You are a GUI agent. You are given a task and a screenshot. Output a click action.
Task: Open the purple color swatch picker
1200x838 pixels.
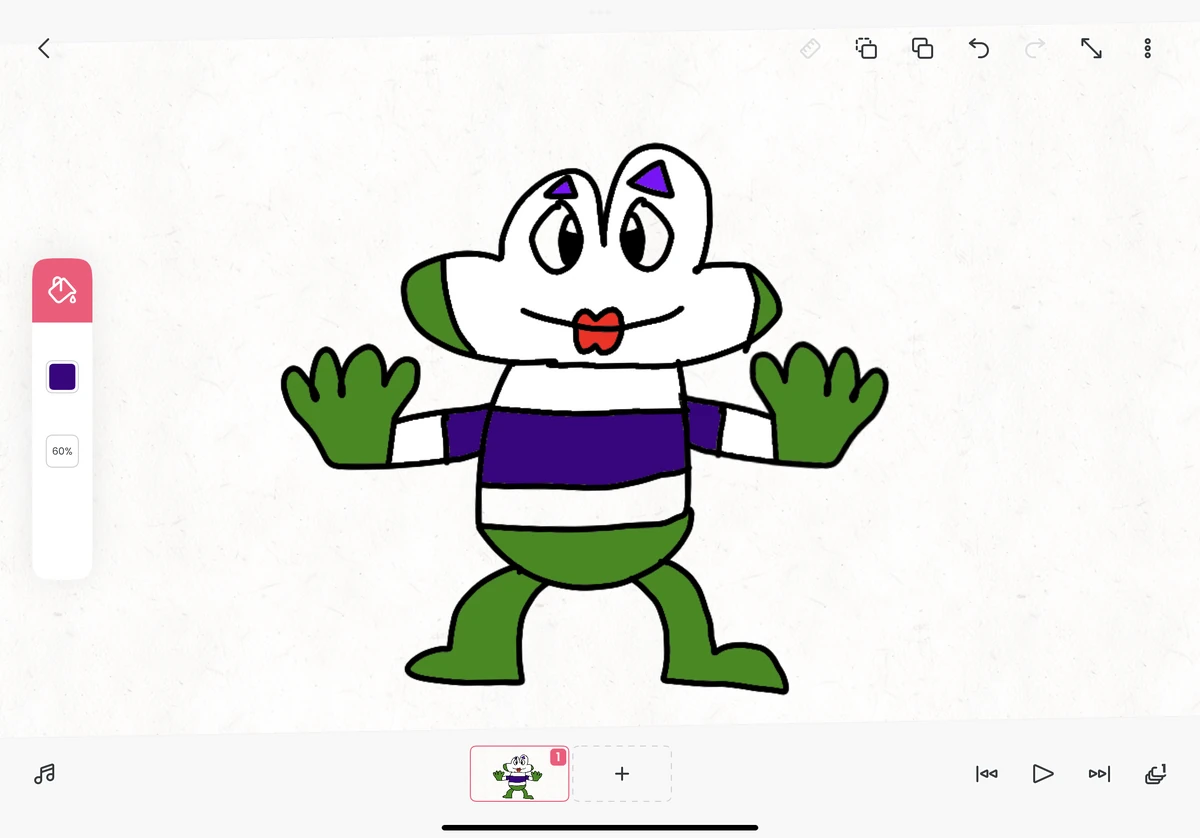click(62, 376)
